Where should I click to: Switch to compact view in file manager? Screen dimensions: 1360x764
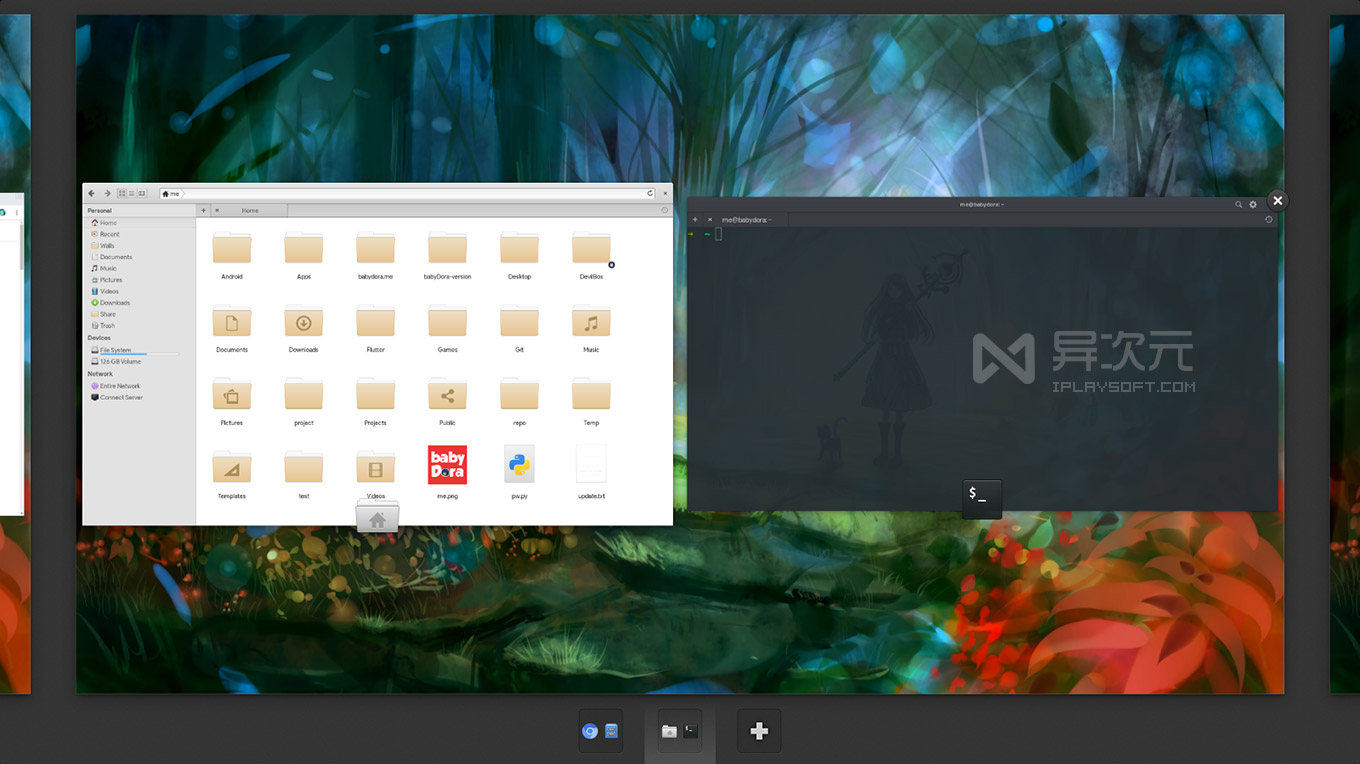coord(141,193)
